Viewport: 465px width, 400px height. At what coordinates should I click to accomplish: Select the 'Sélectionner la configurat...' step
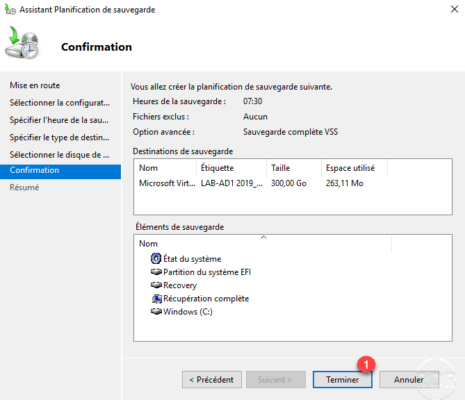pyautogui.click(x=60, y=103)
